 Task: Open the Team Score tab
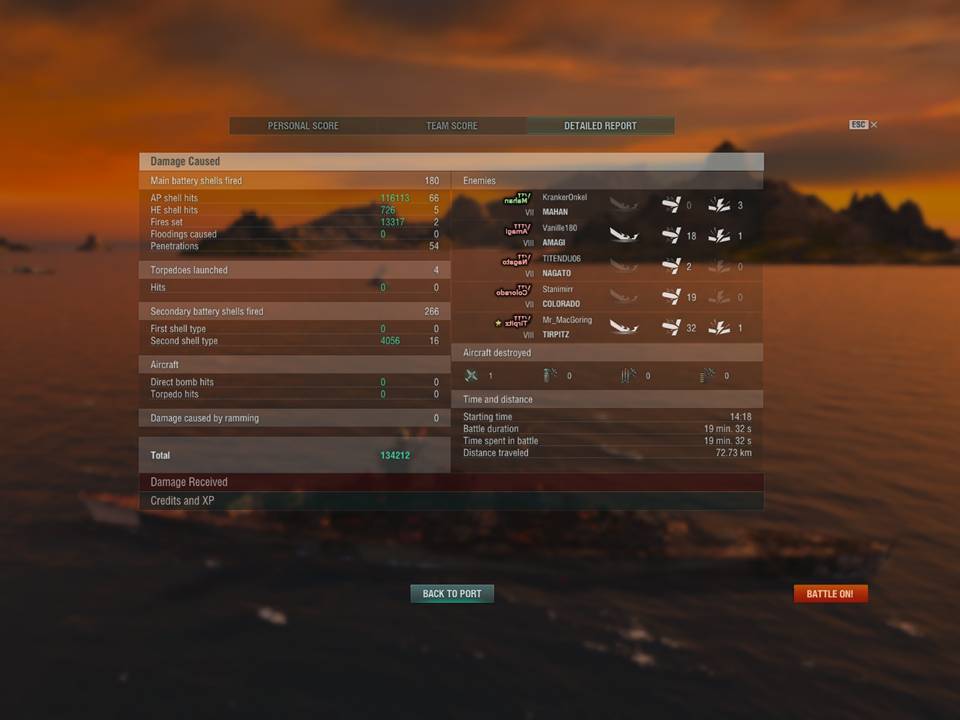tap(452, 126)
